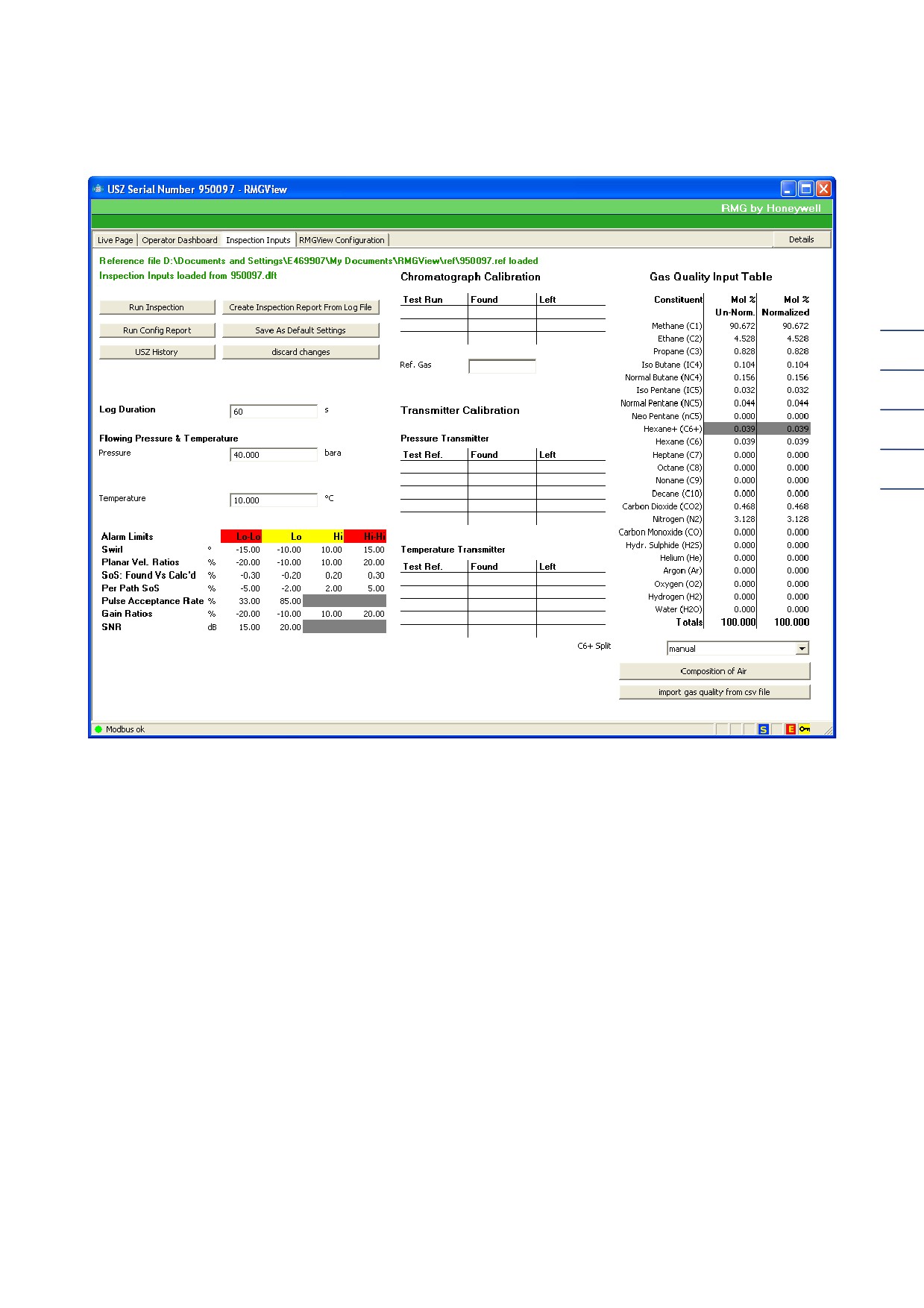Click Run Config Report button
924x1308 pixels.
click(157, 330)
